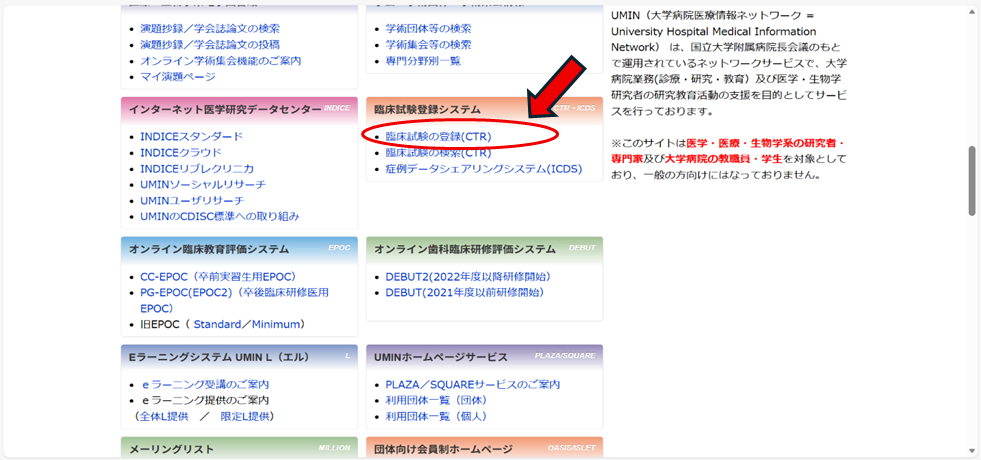Open UMINのCDISC標準への取り組み link
Viewport: 981px width, 460px height.
click(x=219, y=216)
